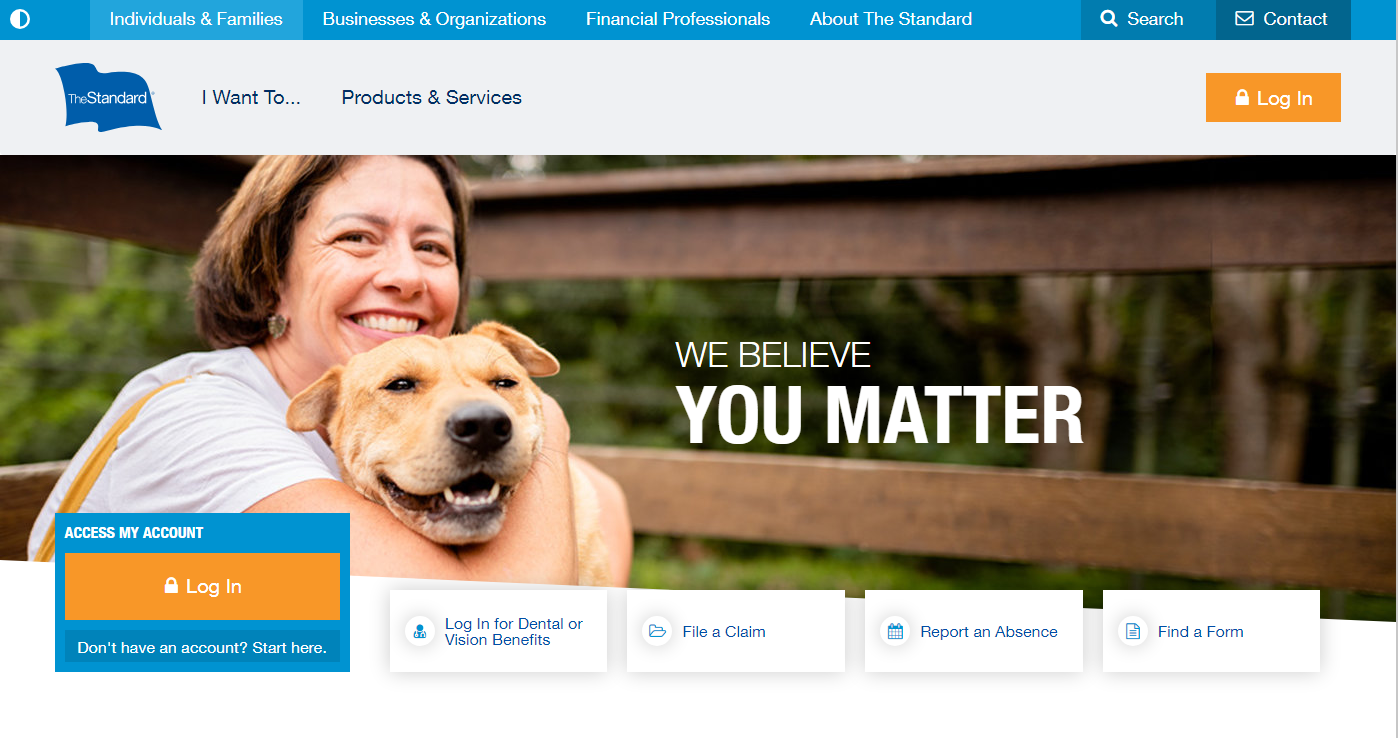Click The Standard flag logo
The width and height of the screenshot is (1398, 738).
[x=108, y=97]
